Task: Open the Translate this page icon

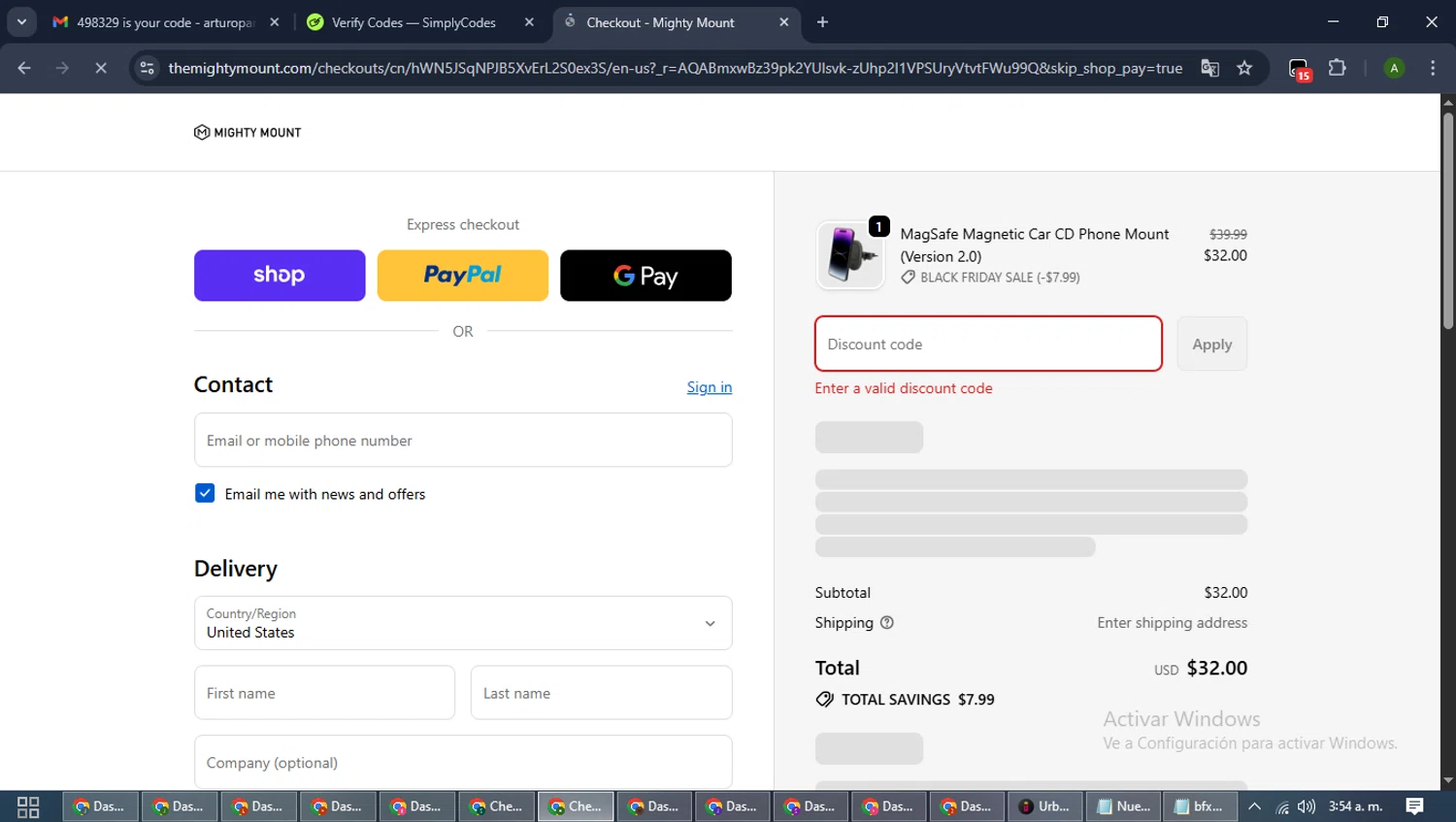Action: point(1209,68)
